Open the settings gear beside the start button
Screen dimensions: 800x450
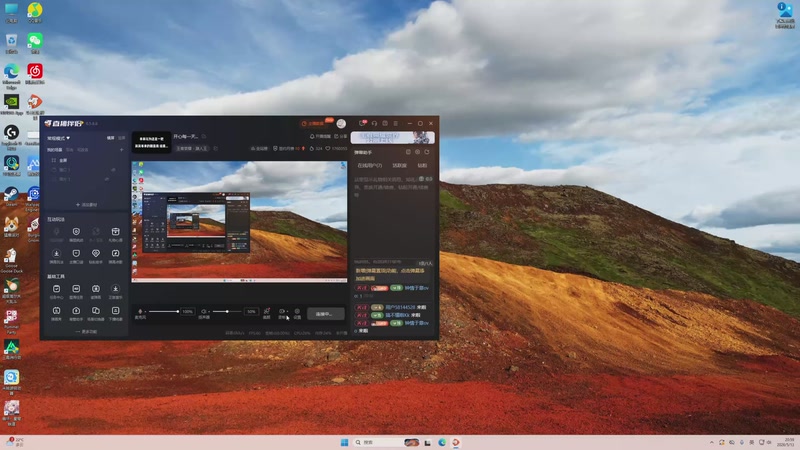[297, 311]
